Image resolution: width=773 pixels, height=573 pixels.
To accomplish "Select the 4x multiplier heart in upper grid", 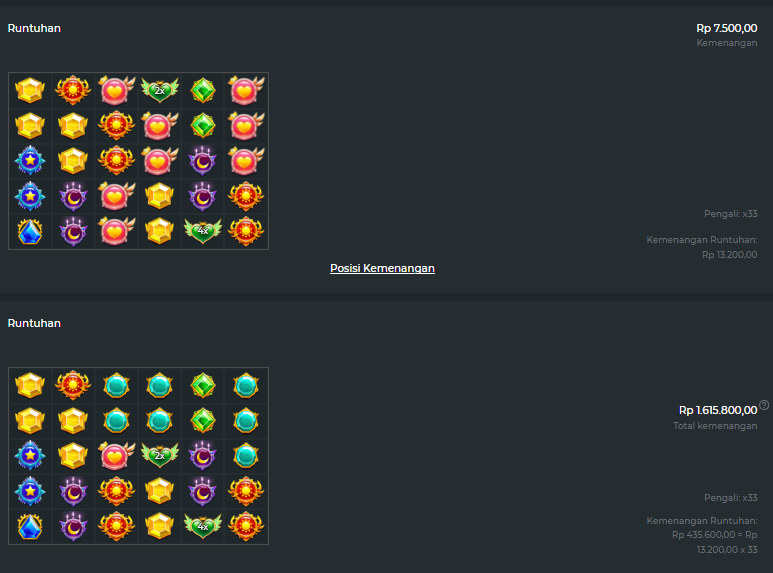I will 203,230.
